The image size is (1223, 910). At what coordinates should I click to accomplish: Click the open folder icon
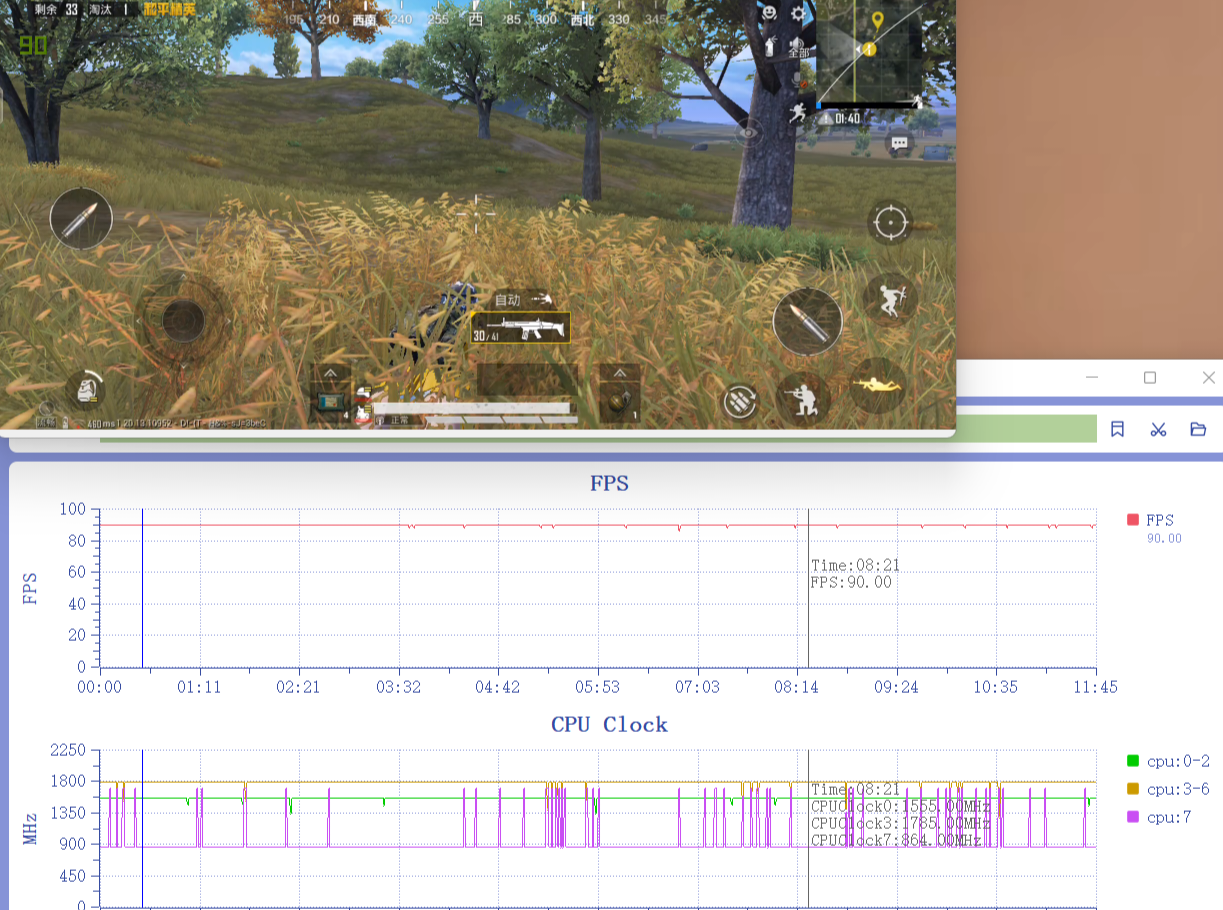click(1198, 429)
